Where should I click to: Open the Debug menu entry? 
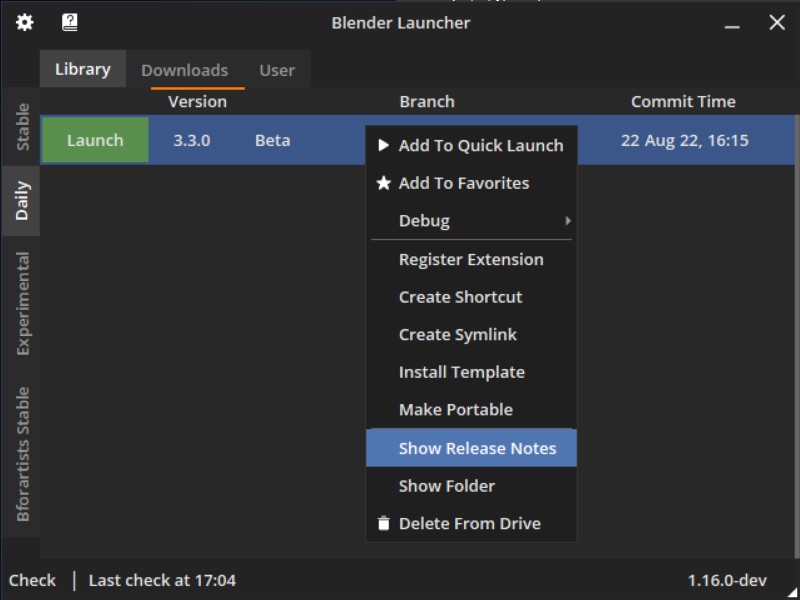pos(471,221)
